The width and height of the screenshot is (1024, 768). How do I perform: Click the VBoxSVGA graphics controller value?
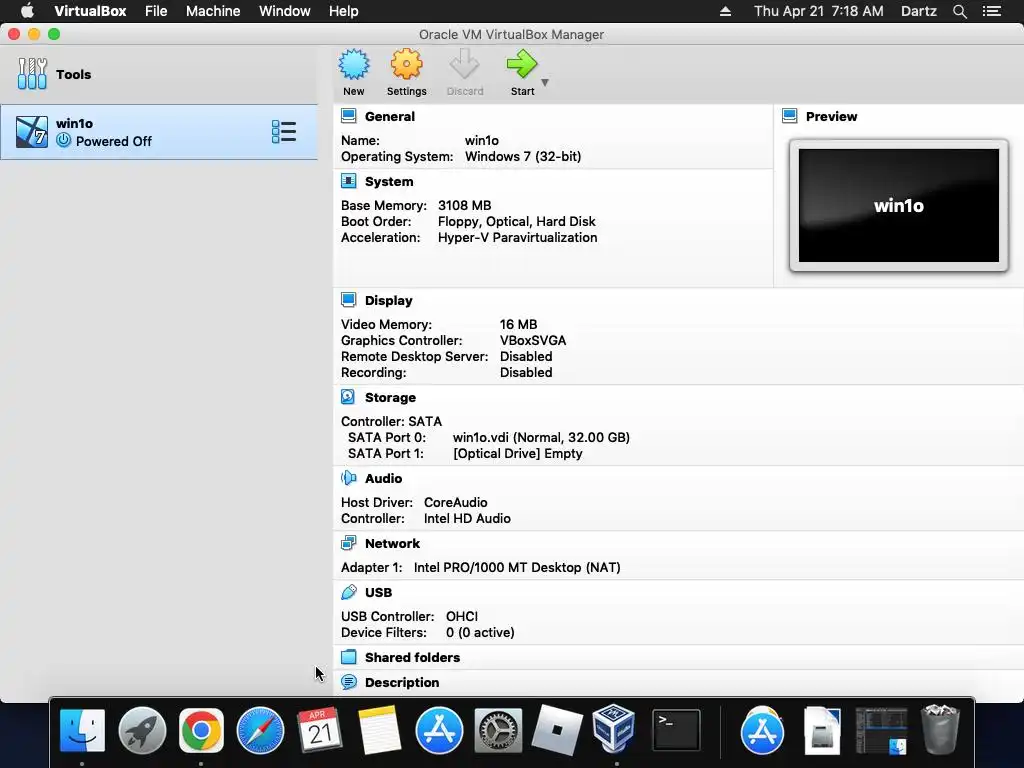533,340
